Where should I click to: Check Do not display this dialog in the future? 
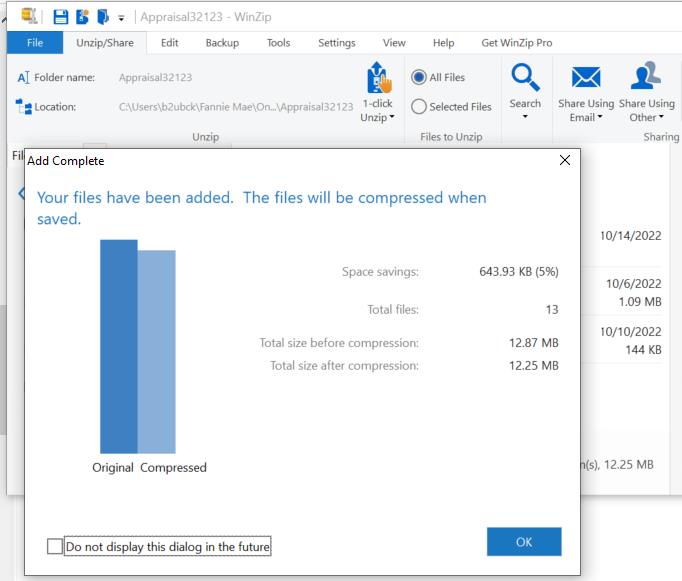point(55,546)
